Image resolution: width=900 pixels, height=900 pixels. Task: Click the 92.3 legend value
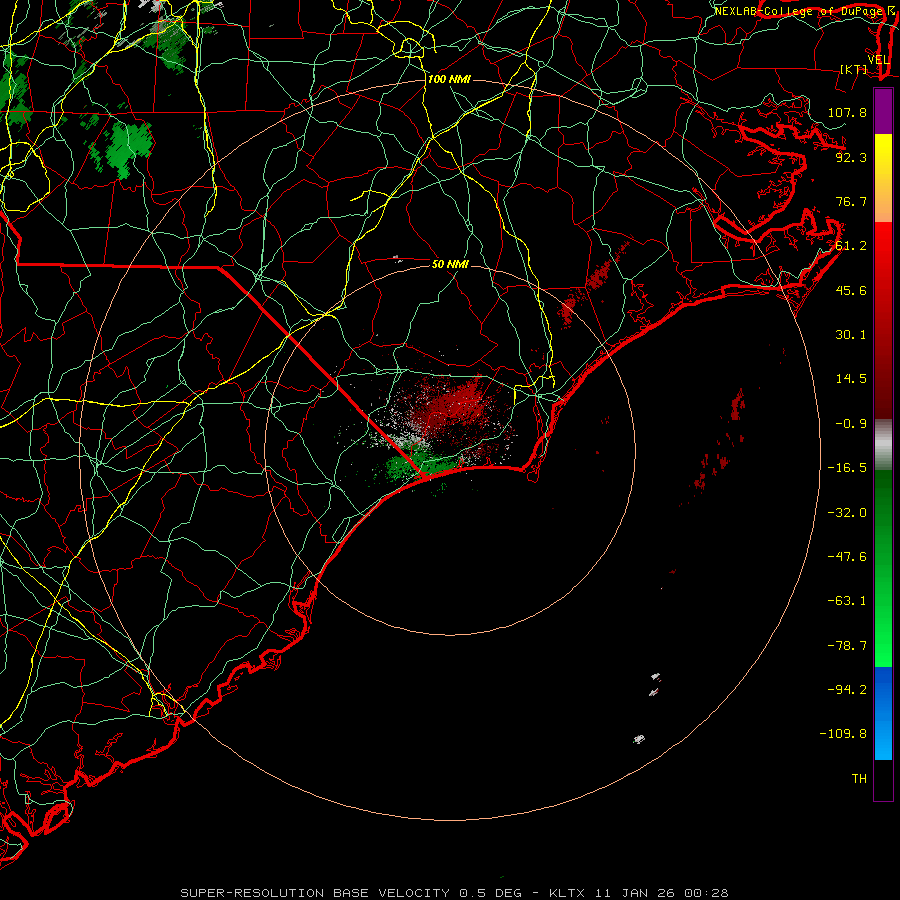coord(851,157)
